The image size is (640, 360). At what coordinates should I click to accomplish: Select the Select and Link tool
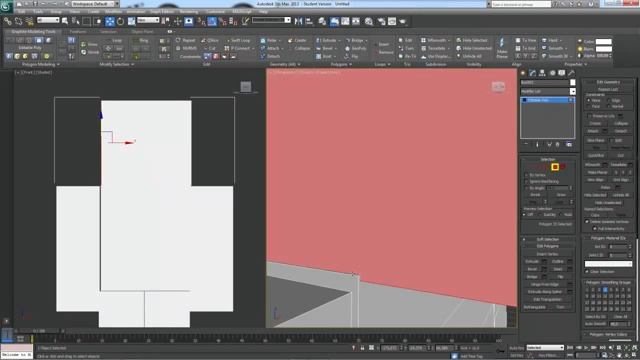(7, 21)
